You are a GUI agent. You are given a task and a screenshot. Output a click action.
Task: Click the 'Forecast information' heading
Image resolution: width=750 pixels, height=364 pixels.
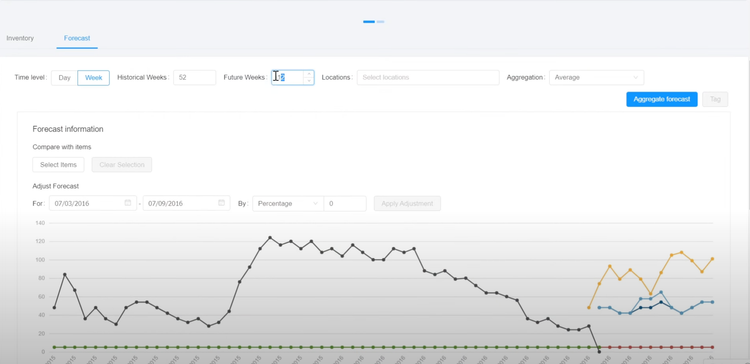point(68,129)
